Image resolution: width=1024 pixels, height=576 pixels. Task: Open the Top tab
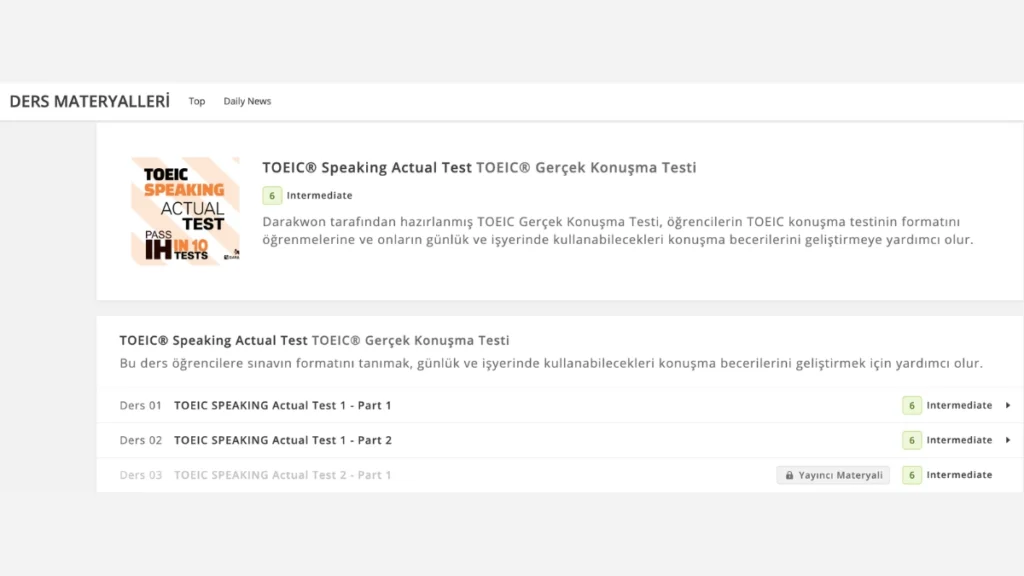(x=197, y=101)
